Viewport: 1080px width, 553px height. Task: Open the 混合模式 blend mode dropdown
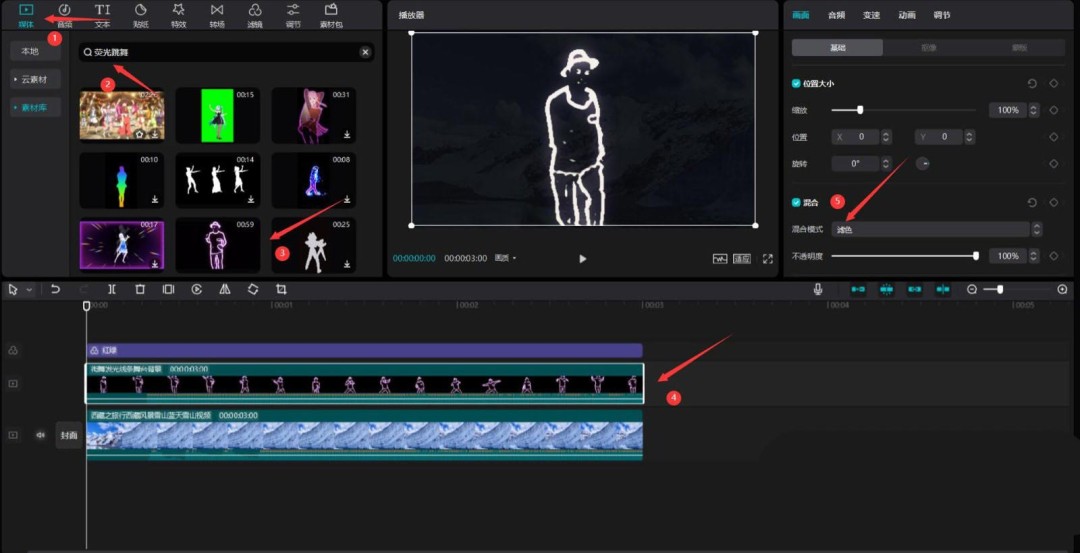point(936,229)
